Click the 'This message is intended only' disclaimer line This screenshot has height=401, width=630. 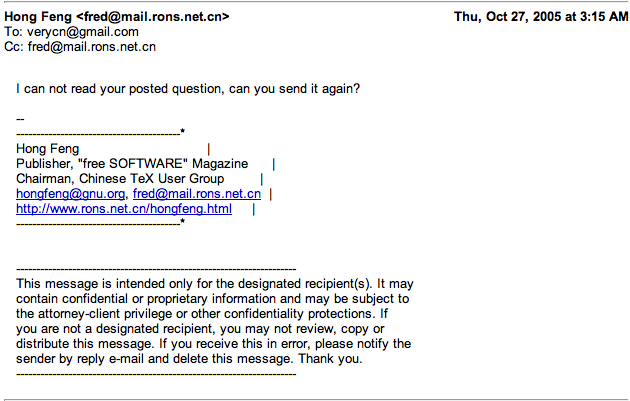(215, 284)
